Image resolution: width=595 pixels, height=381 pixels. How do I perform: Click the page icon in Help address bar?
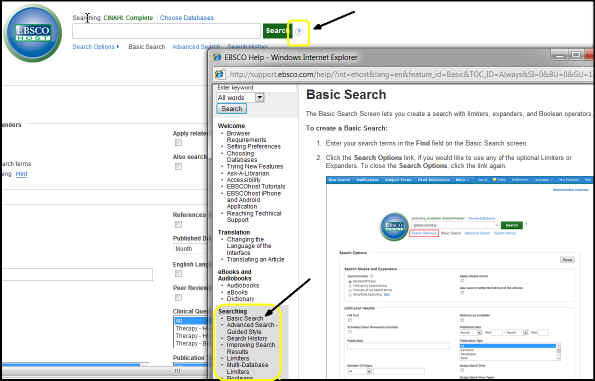[219, 75]
